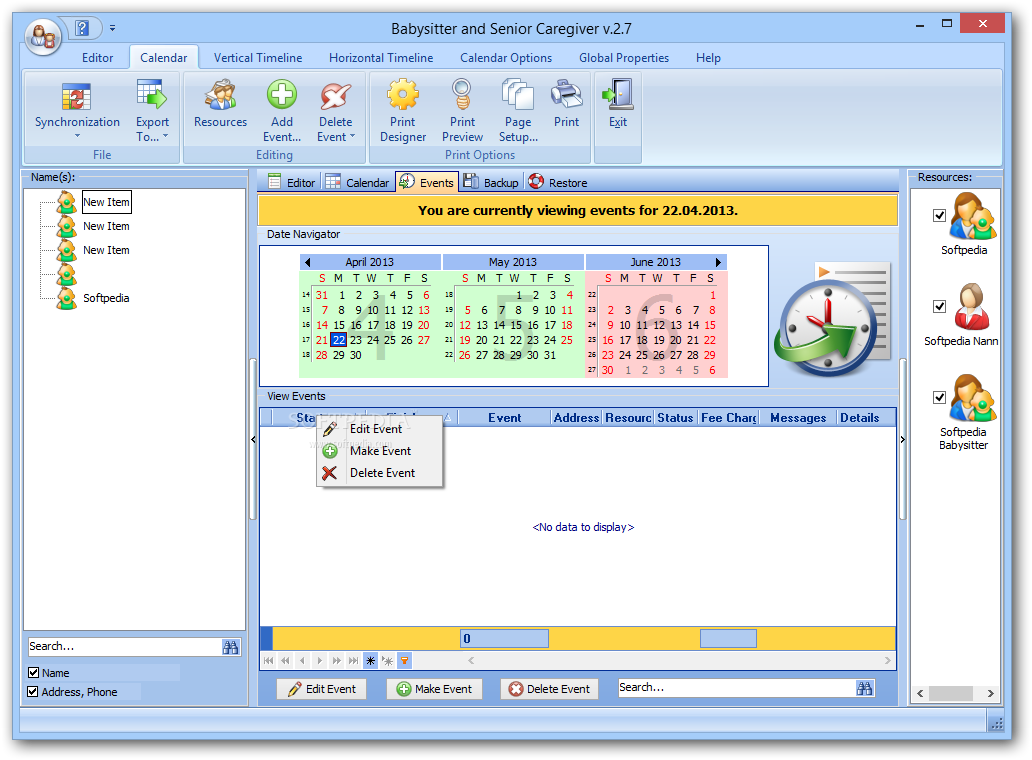The image size is (1032, 760).
Task: Click the Delete Event ribbon icon
Action: [336, 95]
